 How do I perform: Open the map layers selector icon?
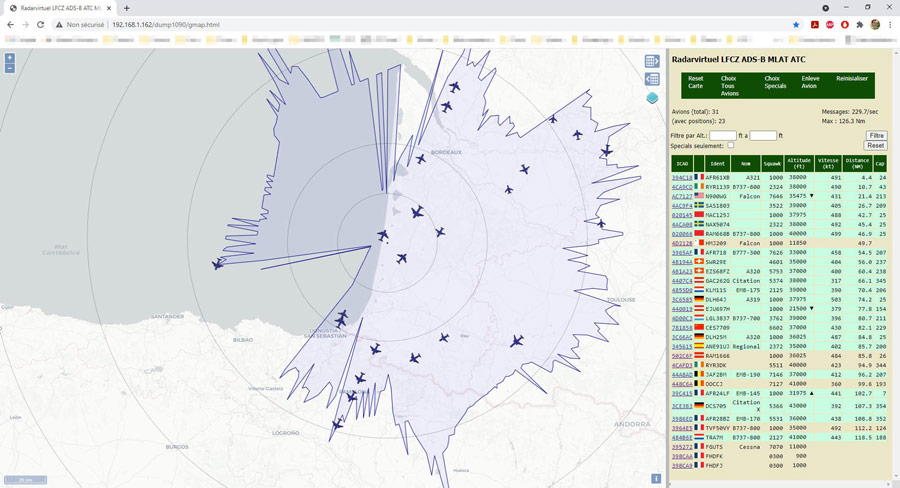(x=652, y=98)
